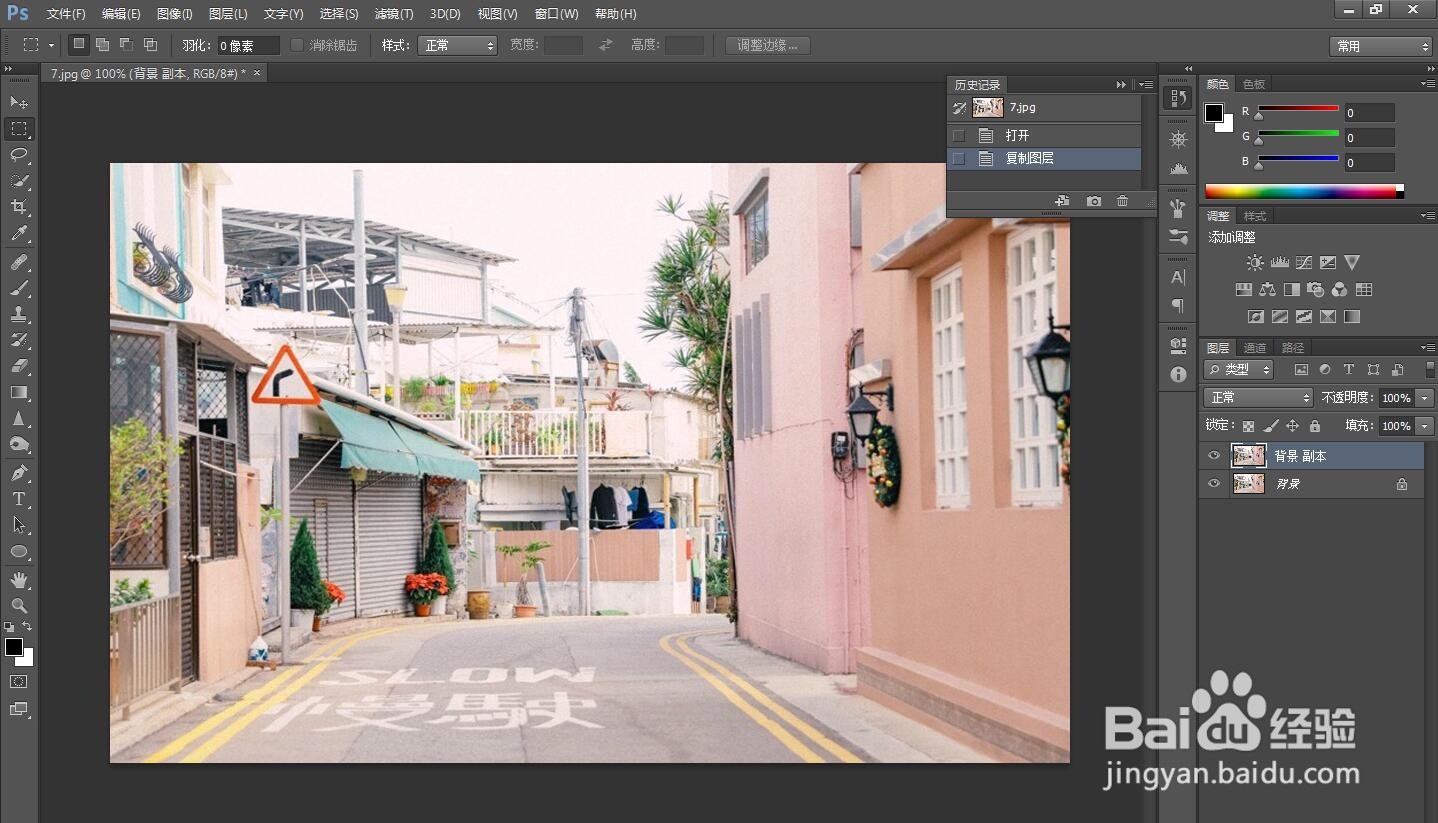Lock layer position
This screenshot has height=823, width=1438.
[x=1292, y=426]
